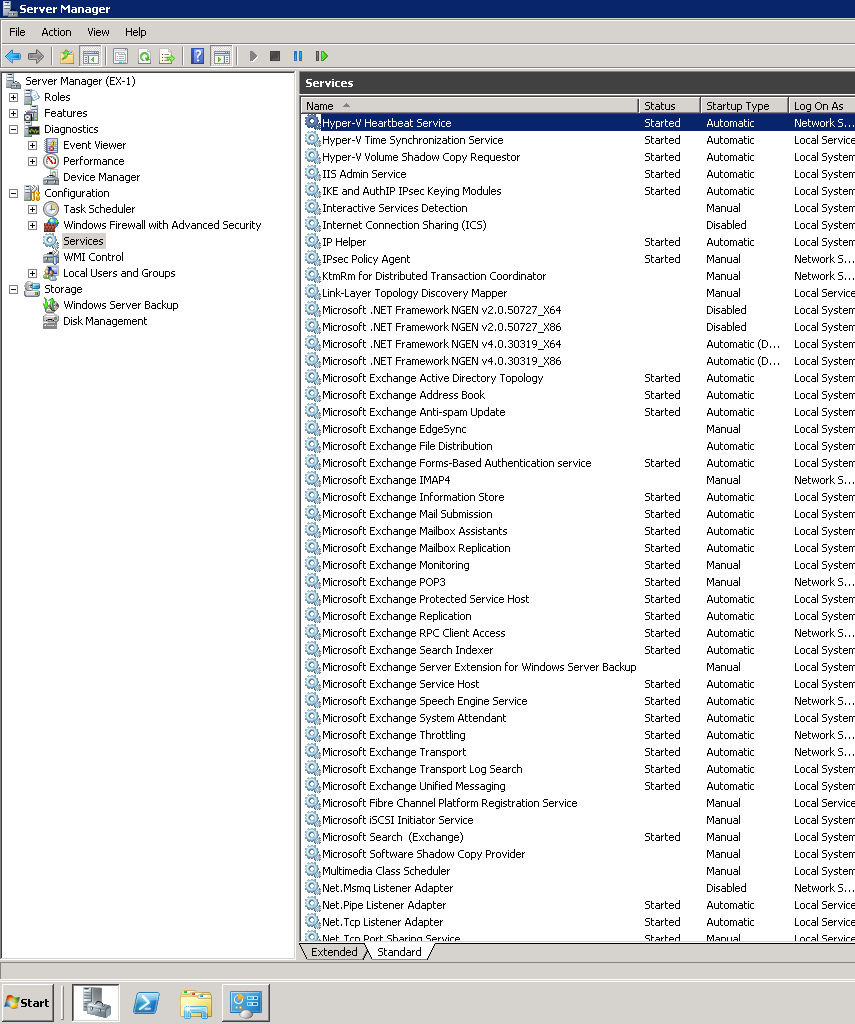Open the File menu
Screen dimensions: 855x1024
pos(17,32)
